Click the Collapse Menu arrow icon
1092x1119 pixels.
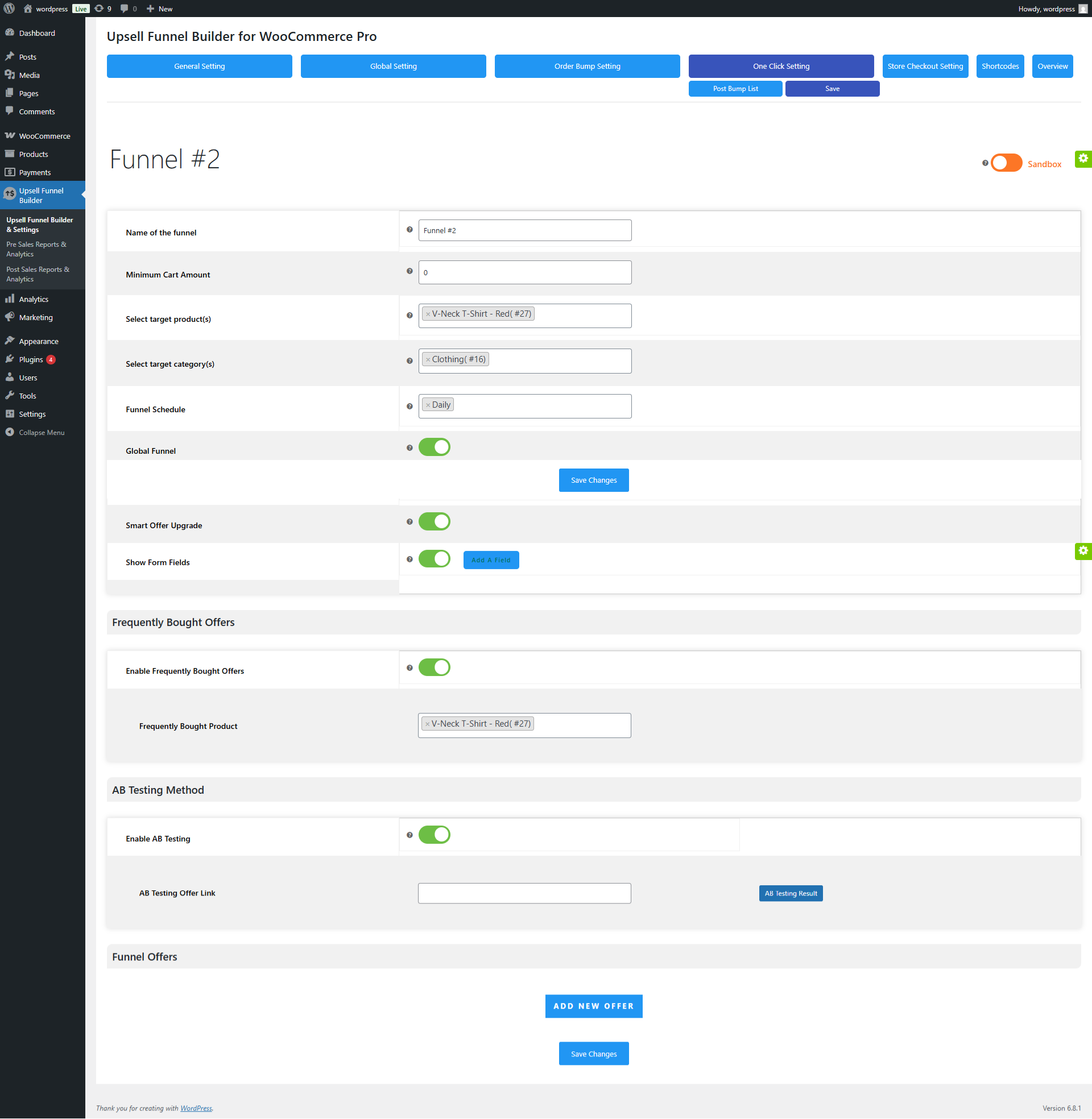coord(10,433)
